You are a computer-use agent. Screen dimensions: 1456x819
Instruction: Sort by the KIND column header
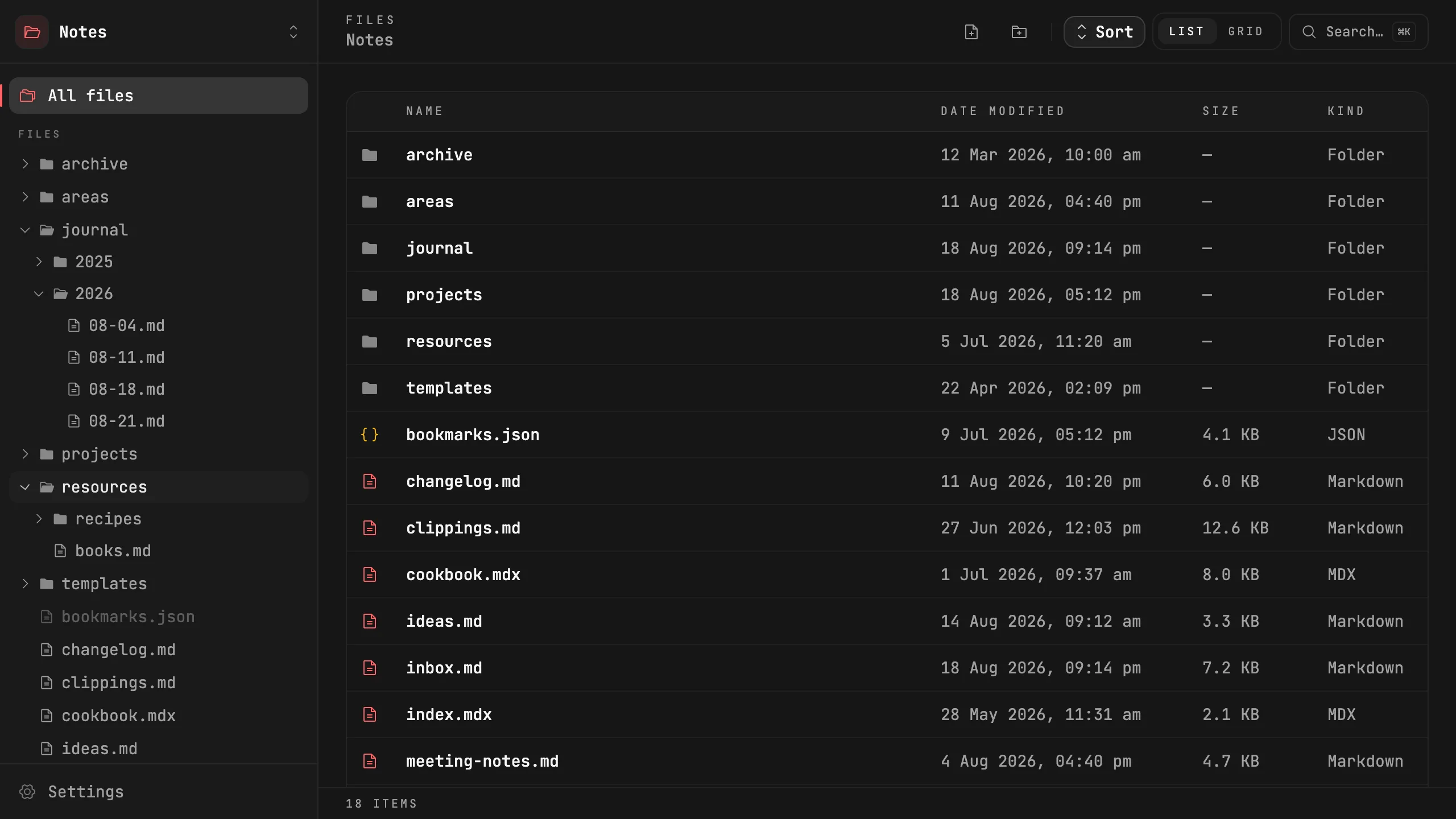pyautogui.click(x=1346, y=111)
